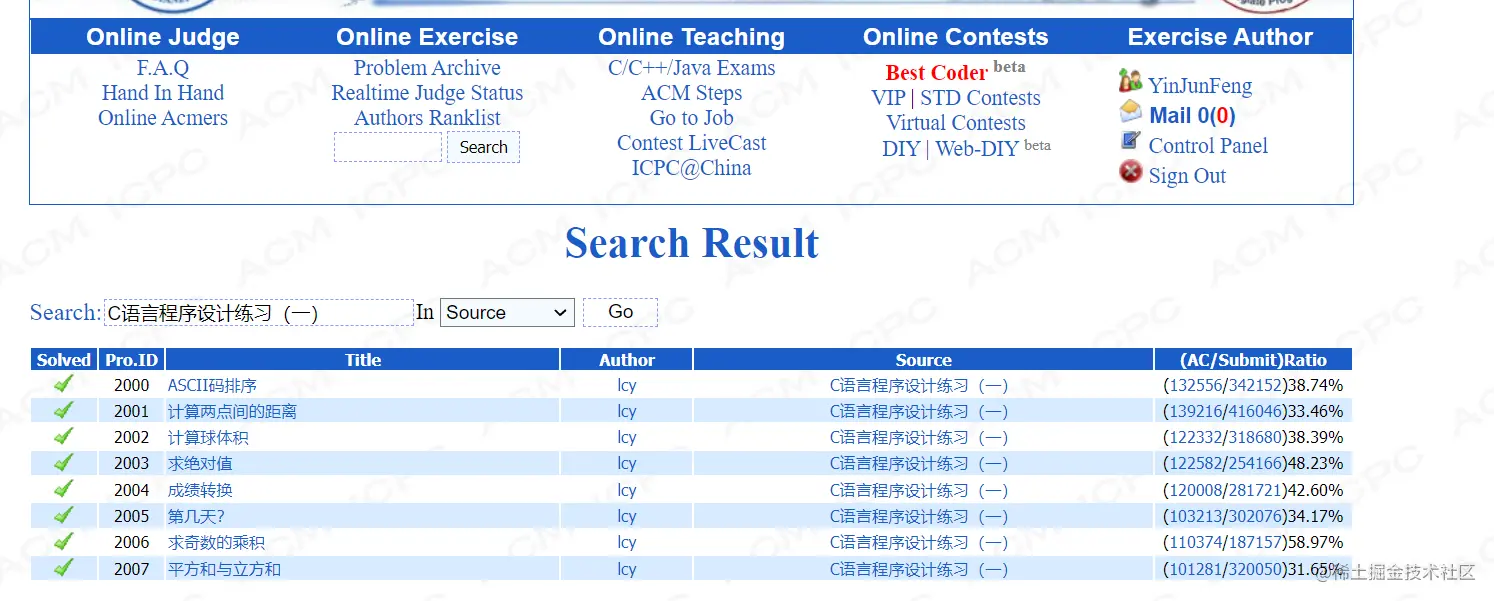Click the solved checkmark for problem 2000

point(62,383)
